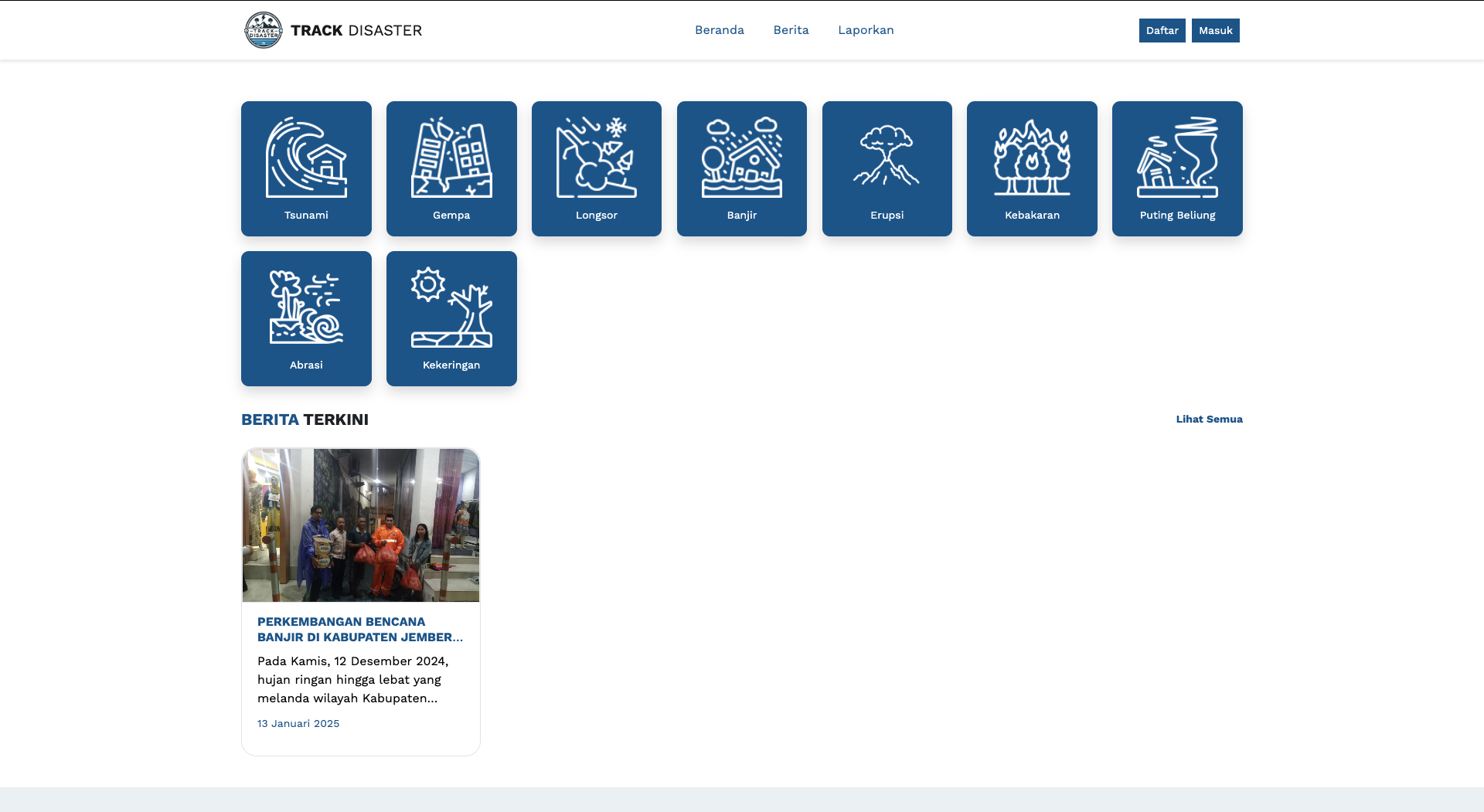The image size is (1484, 812).
Task: Click the Track Disaster site title text
Action: point(356,31)
